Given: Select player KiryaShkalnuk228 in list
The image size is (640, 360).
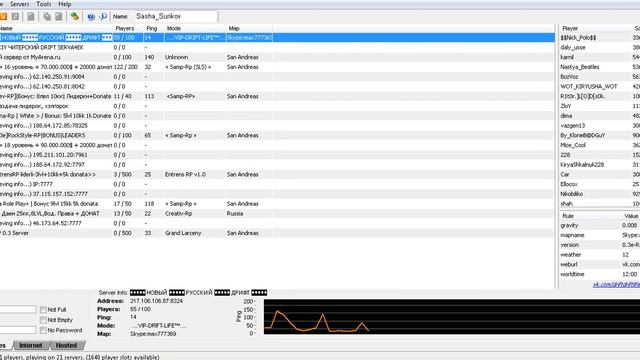Looking at the screenshot, I should 600,164.
